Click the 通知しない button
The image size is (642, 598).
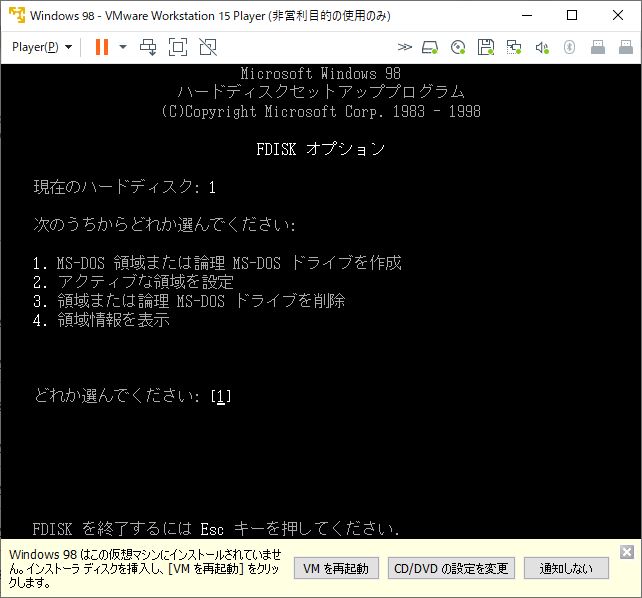pyautogui.click(x=566, y=568)
